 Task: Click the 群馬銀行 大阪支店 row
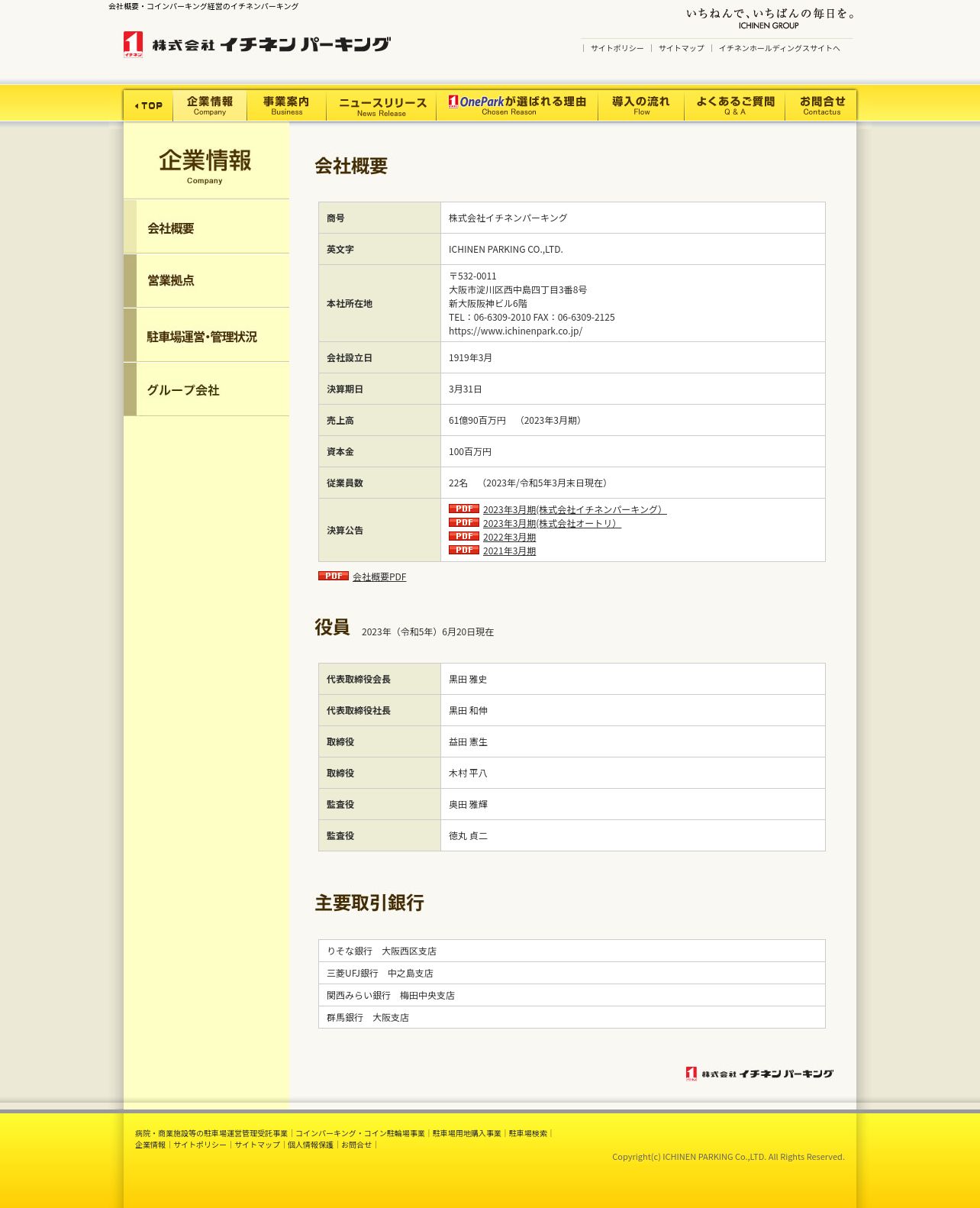pyautogui.click(x=572, y=1017)
